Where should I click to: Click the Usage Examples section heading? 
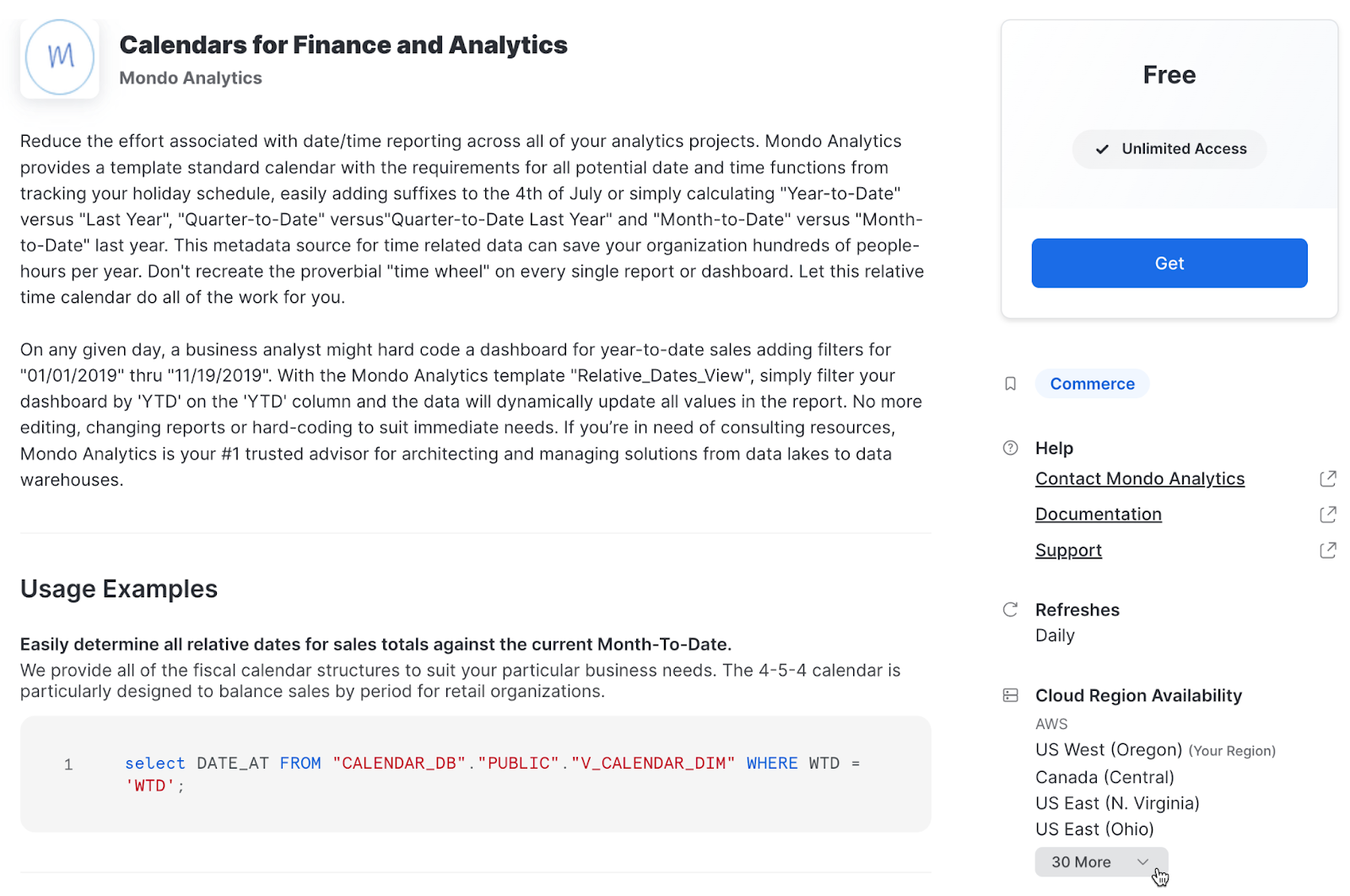coord(119,589)
